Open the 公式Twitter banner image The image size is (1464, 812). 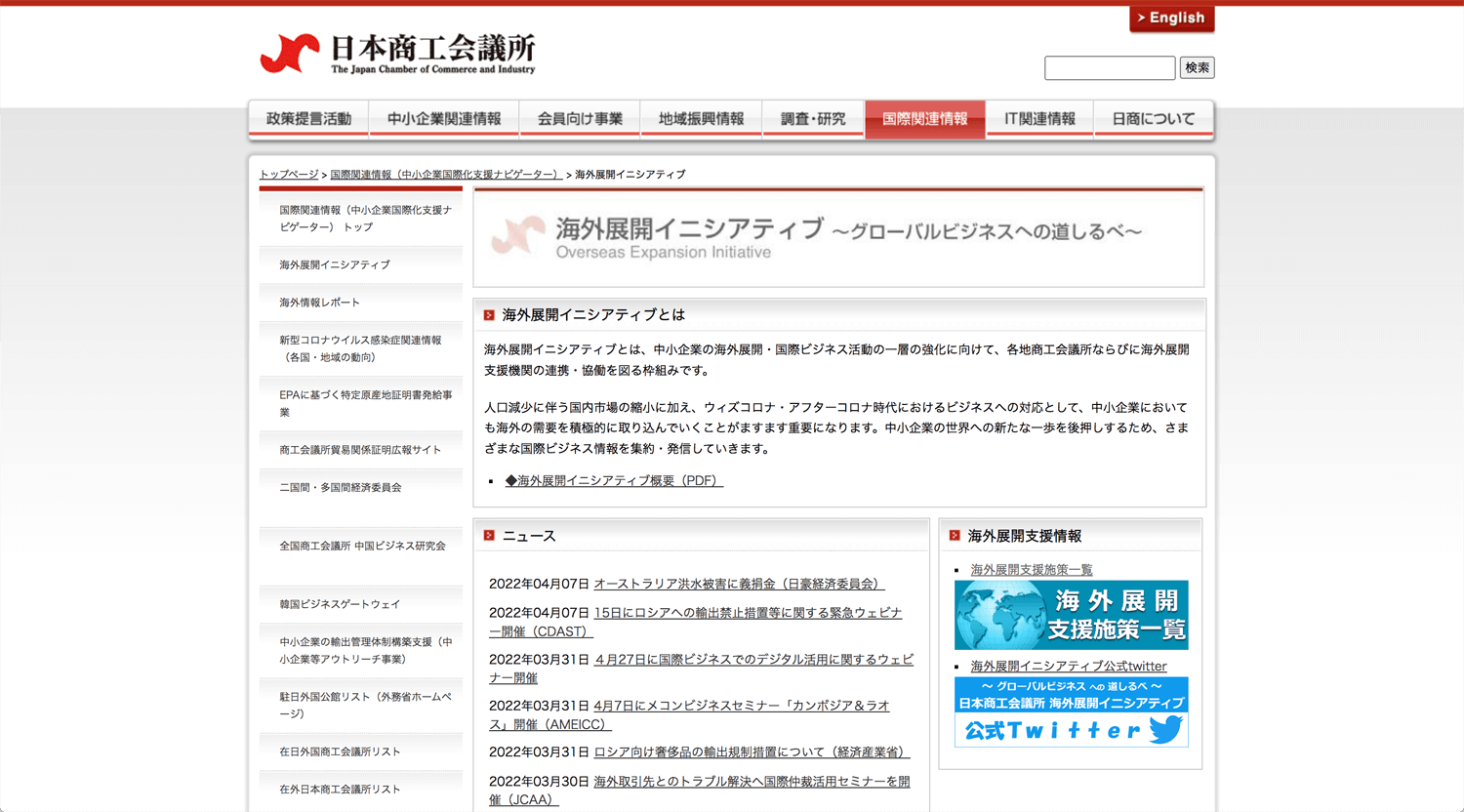click(1071, 712)
